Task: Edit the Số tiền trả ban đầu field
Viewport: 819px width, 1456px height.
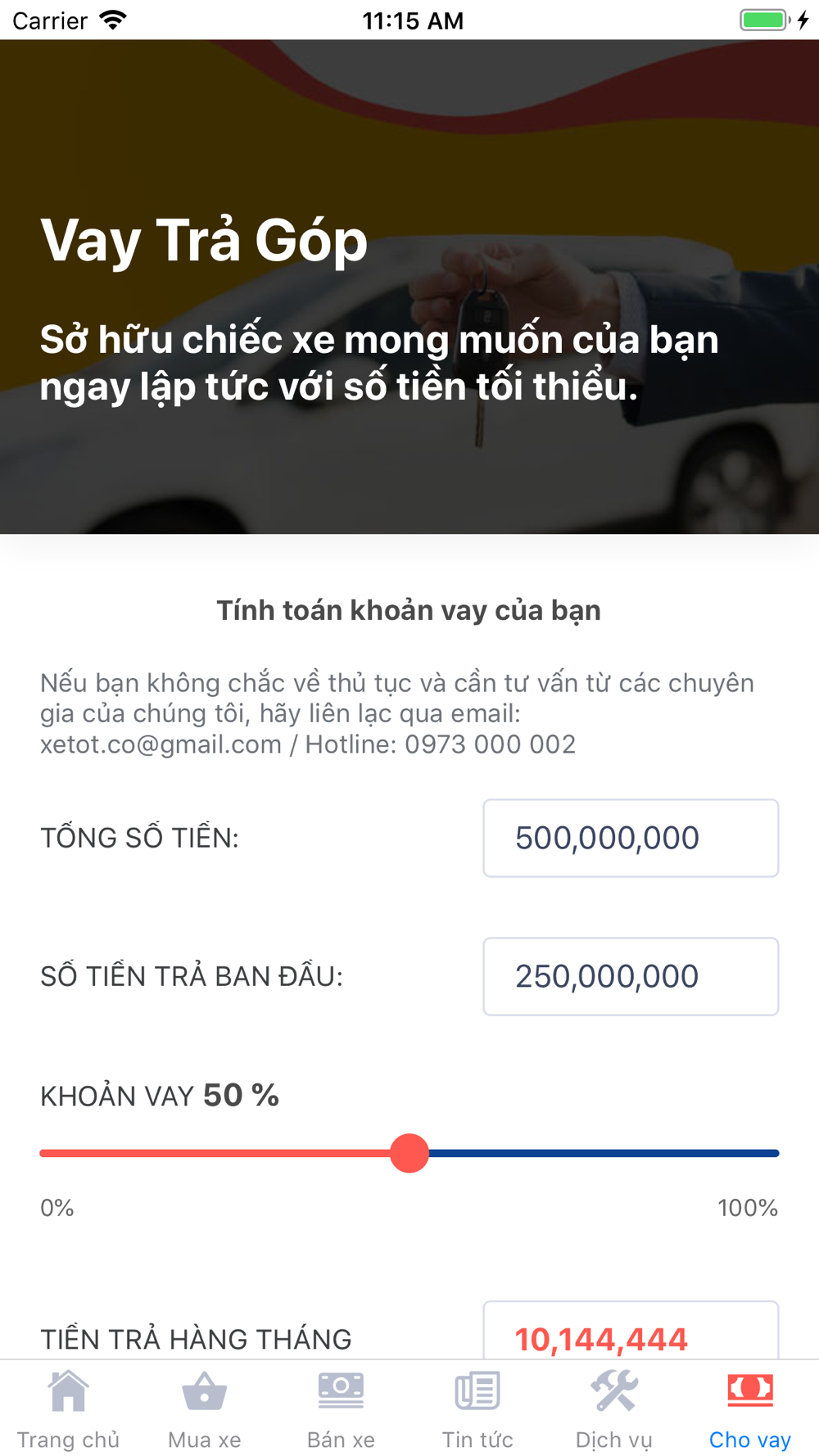Action: click(x=631, y=976)
